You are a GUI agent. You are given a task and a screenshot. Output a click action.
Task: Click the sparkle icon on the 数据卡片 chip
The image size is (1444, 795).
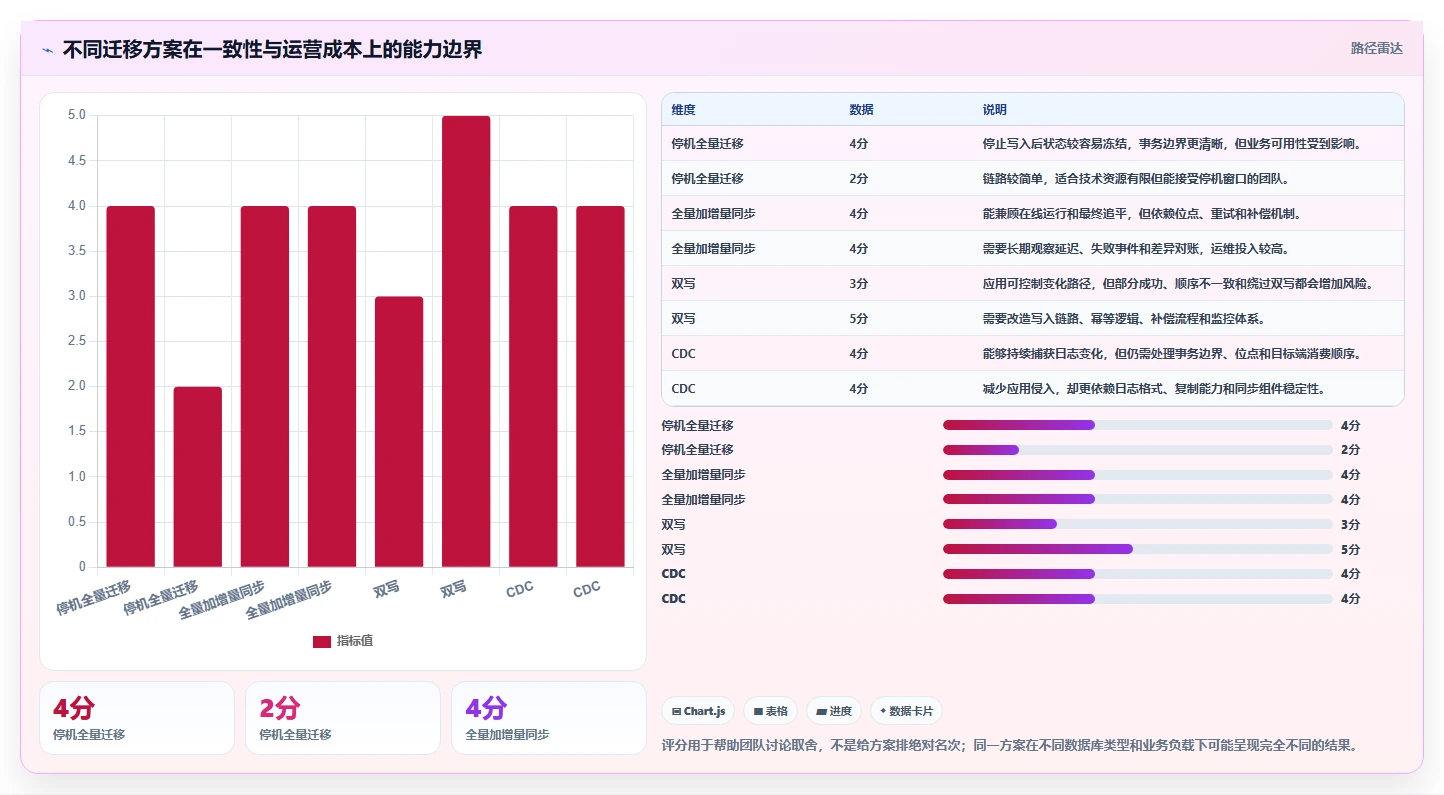883,711
